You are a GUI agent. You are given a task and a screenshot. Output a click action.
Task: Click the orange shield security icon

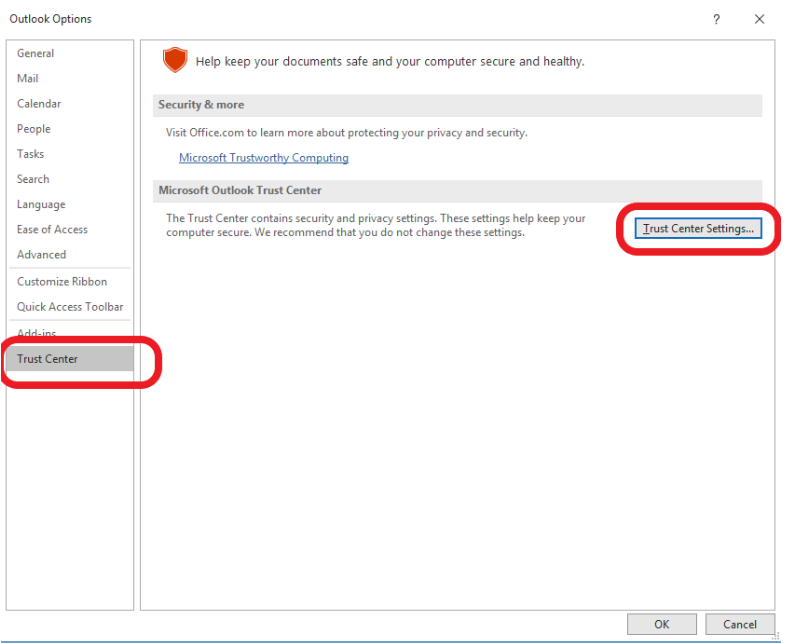click(x=175, y=60)
